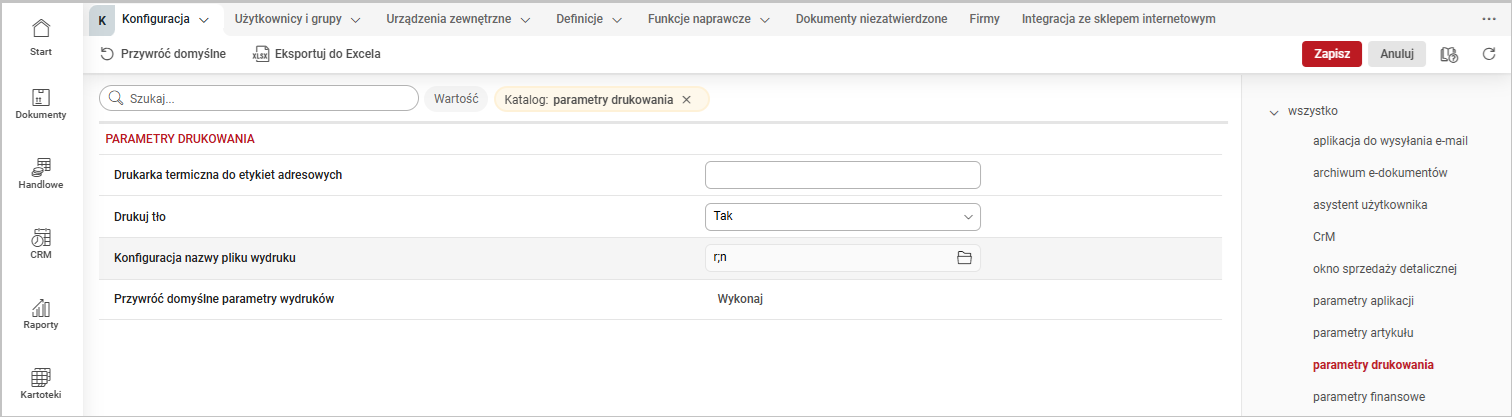Screen dimensions: 1512x417
Task: Switch to Dokumenty niezatwierdzone tab
Action: (x=871, y=19)
